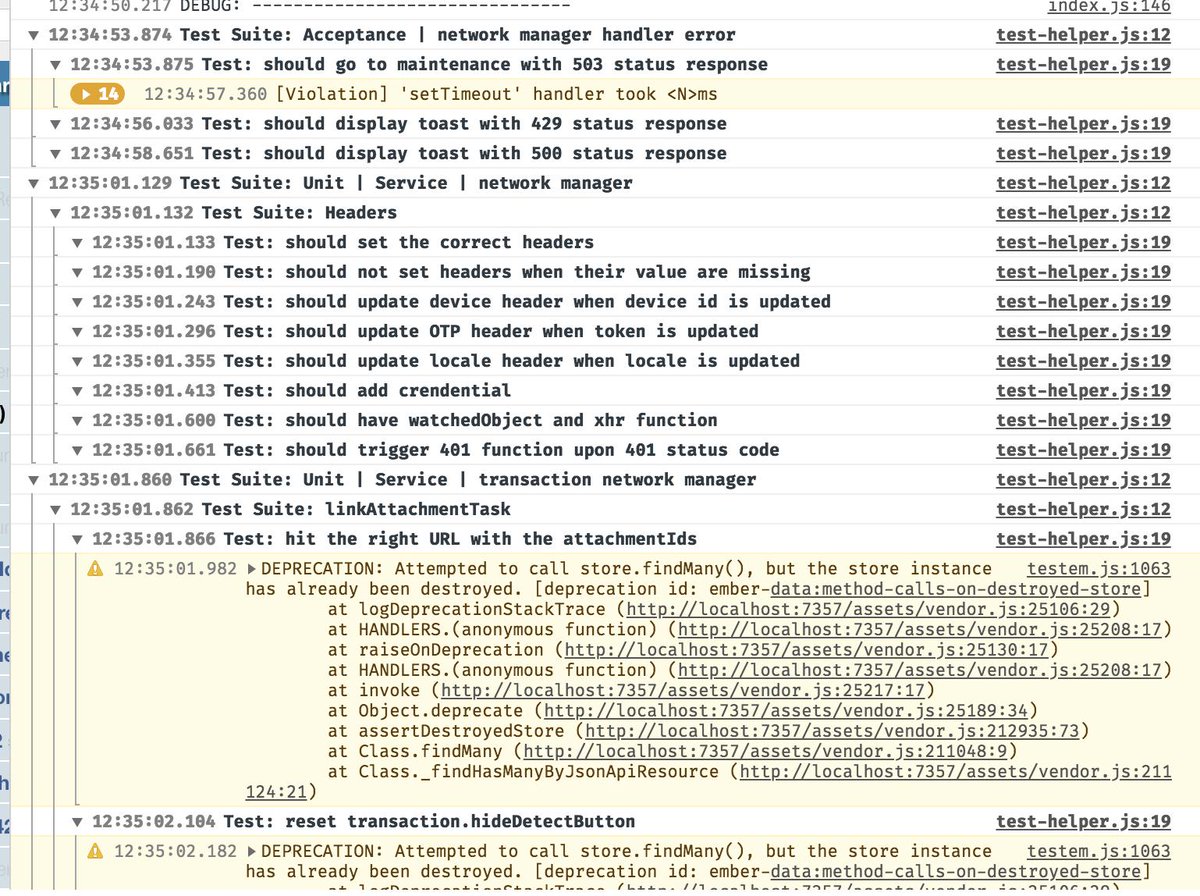The width and height of the screenshot is (1200, 896).
Task: Collapse 'should not set headers when their value are missing' group
Action: pos(80,272)
